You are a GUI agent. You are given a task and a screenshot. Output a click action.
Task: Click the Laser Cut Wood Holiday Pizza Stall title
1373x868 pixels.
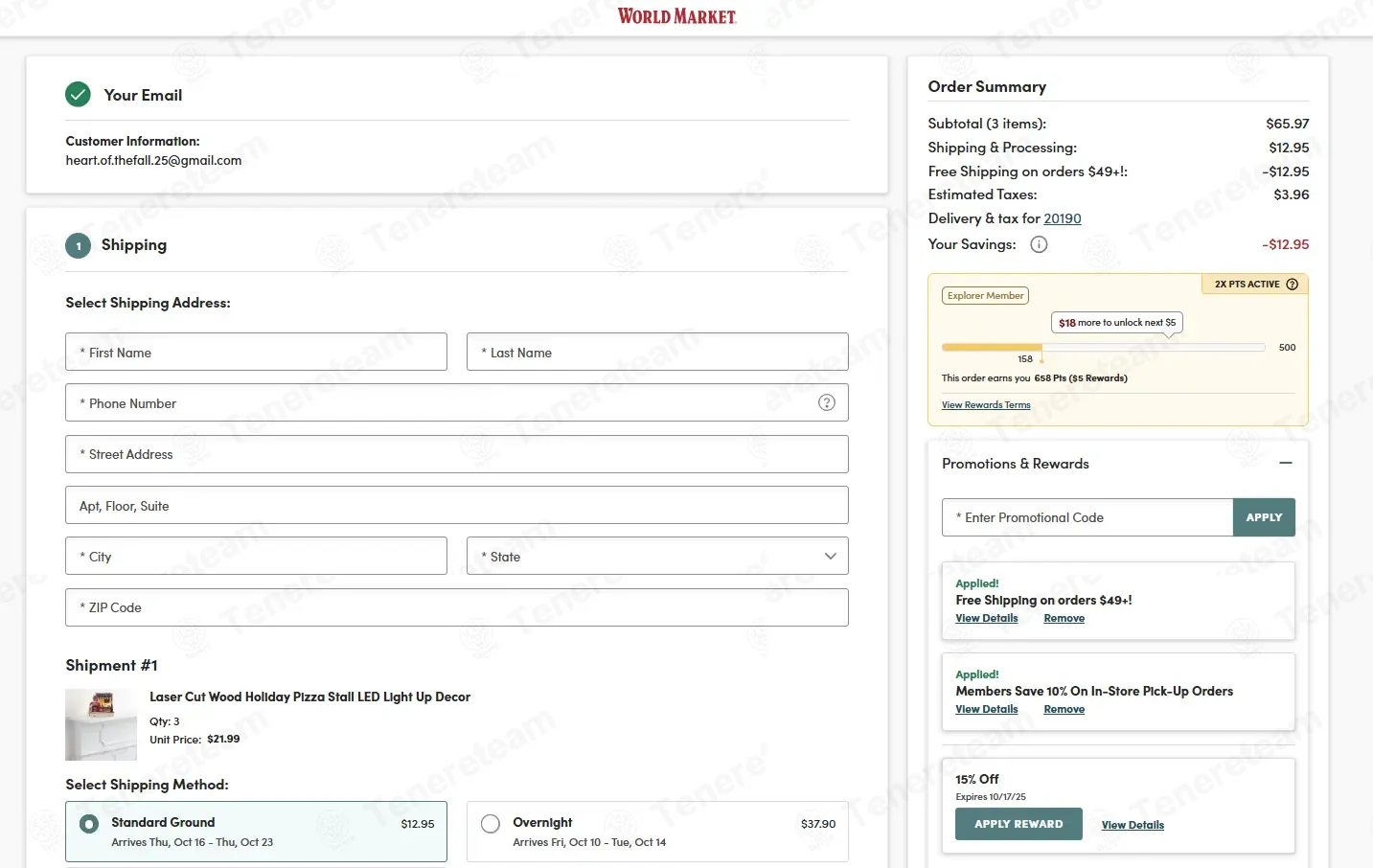309,697
